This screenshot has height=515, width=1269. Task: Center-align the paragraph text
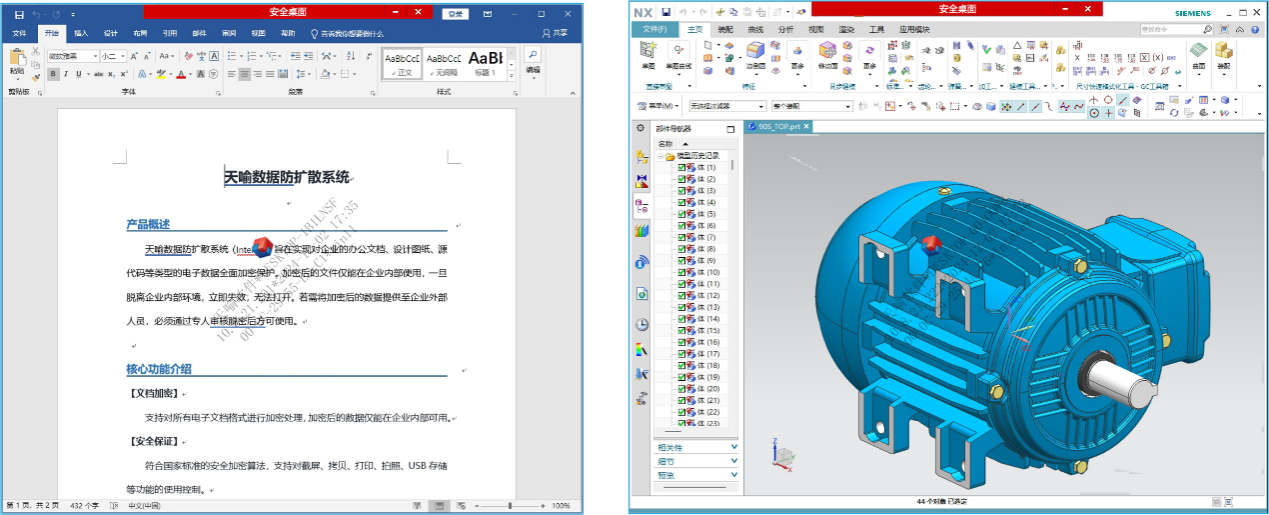(x=245, y=74)
